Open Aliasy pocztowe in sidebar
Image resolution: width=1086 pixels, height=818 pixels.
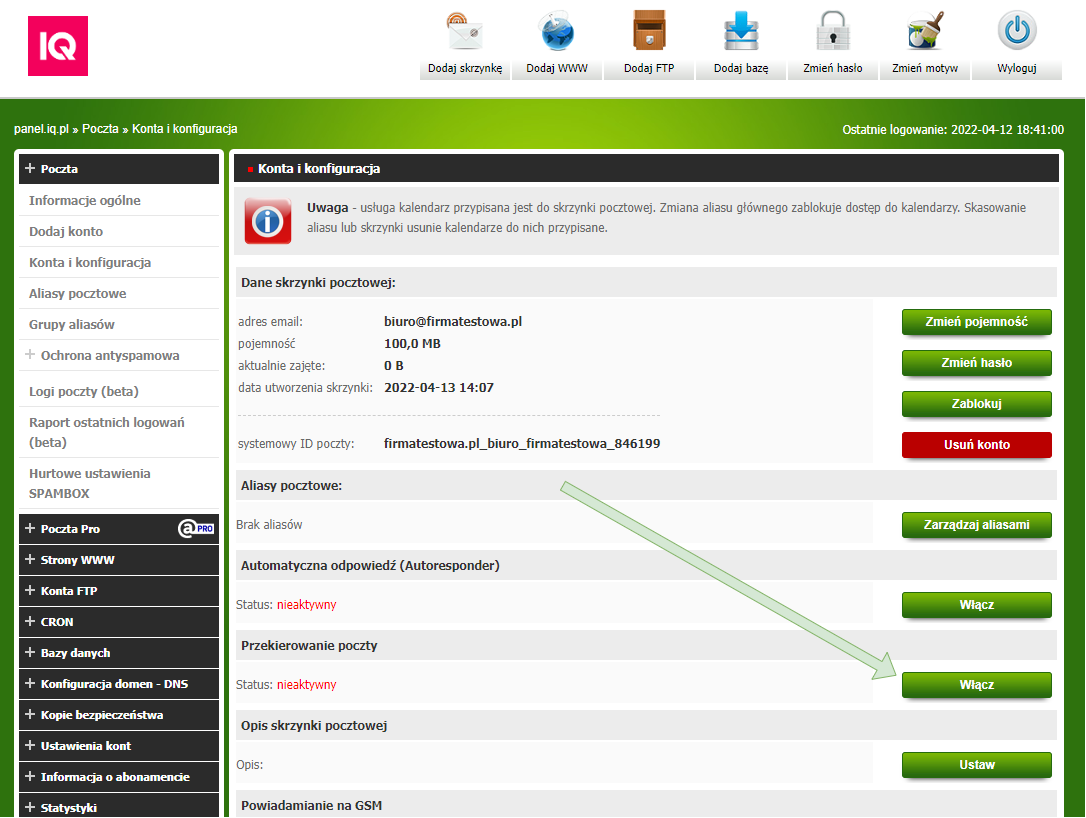(78, 294)
